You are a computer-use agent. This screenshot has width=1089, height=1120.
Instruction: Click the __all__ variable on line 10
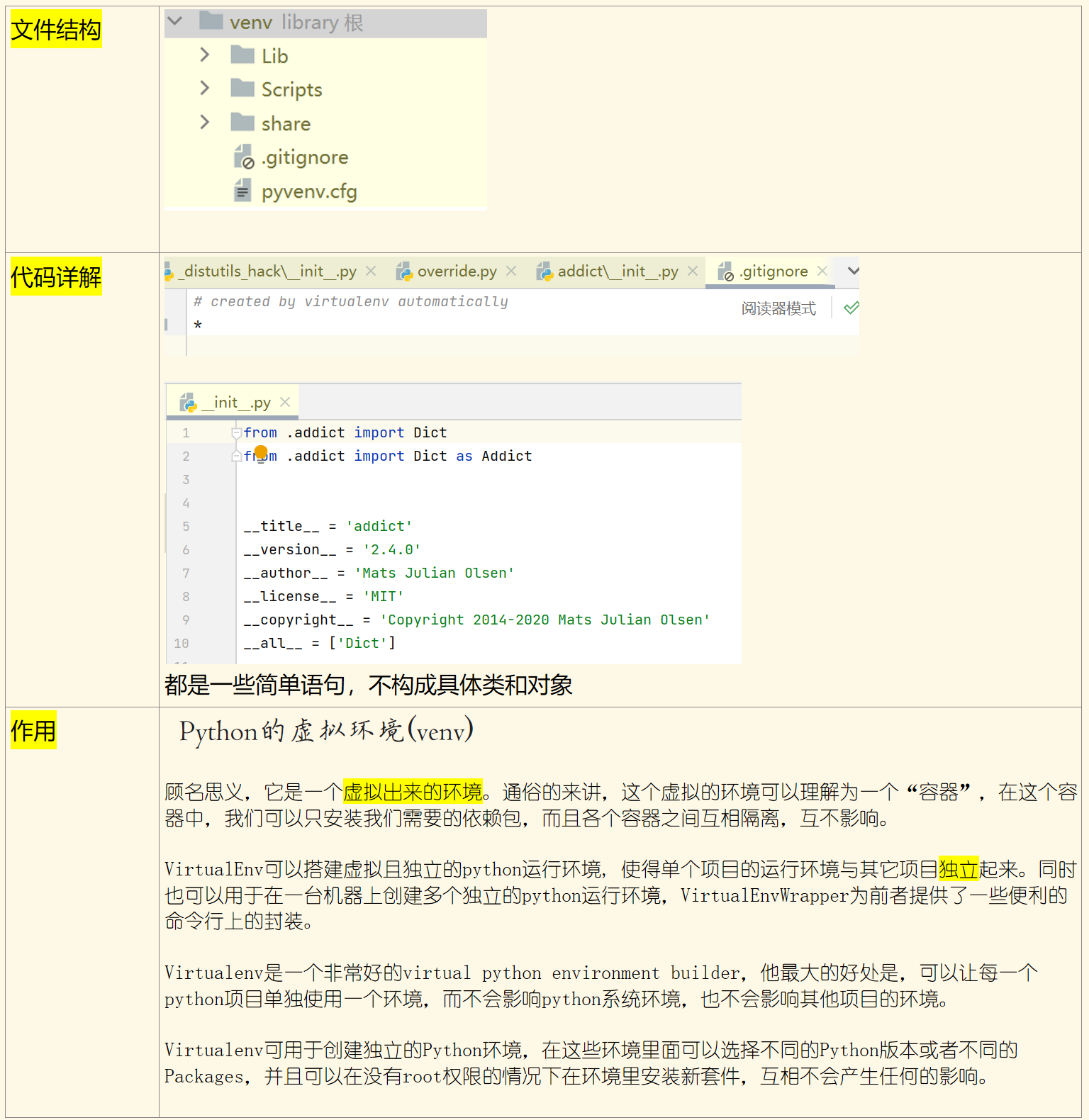(273, 644)
